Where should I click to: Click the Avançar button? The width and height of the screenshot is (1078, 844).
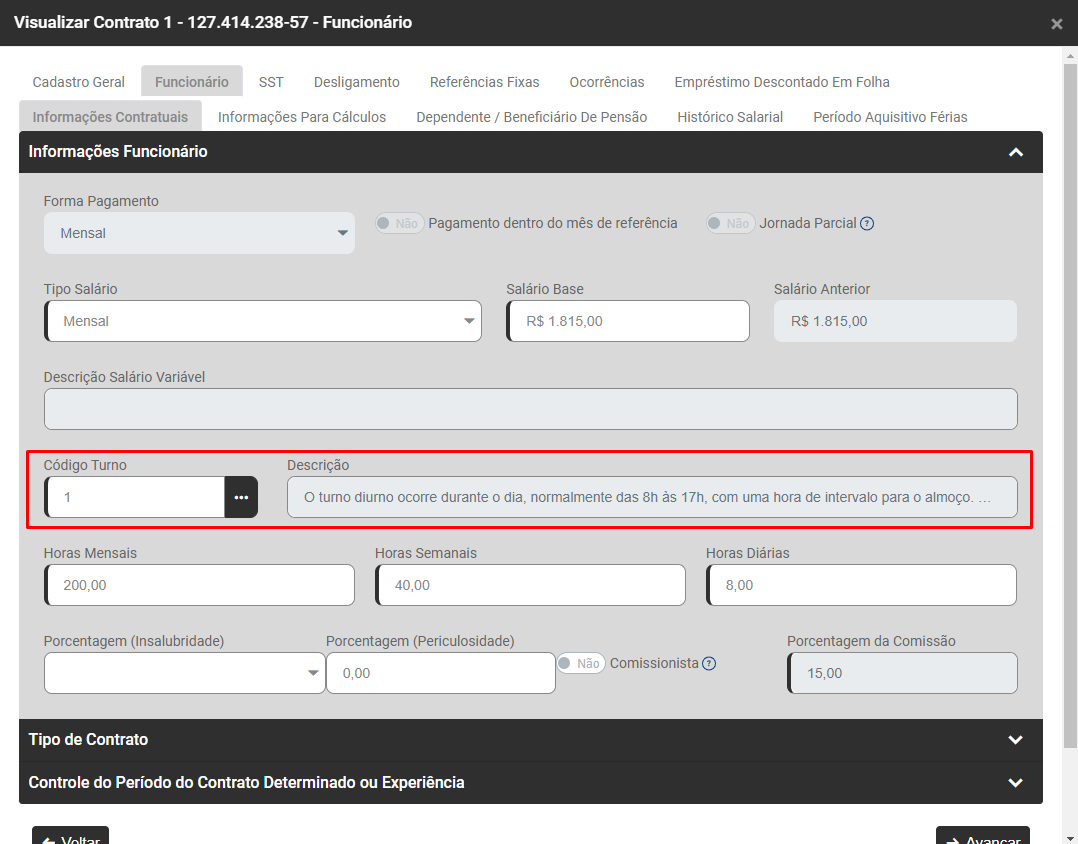[x=982, y=836]
